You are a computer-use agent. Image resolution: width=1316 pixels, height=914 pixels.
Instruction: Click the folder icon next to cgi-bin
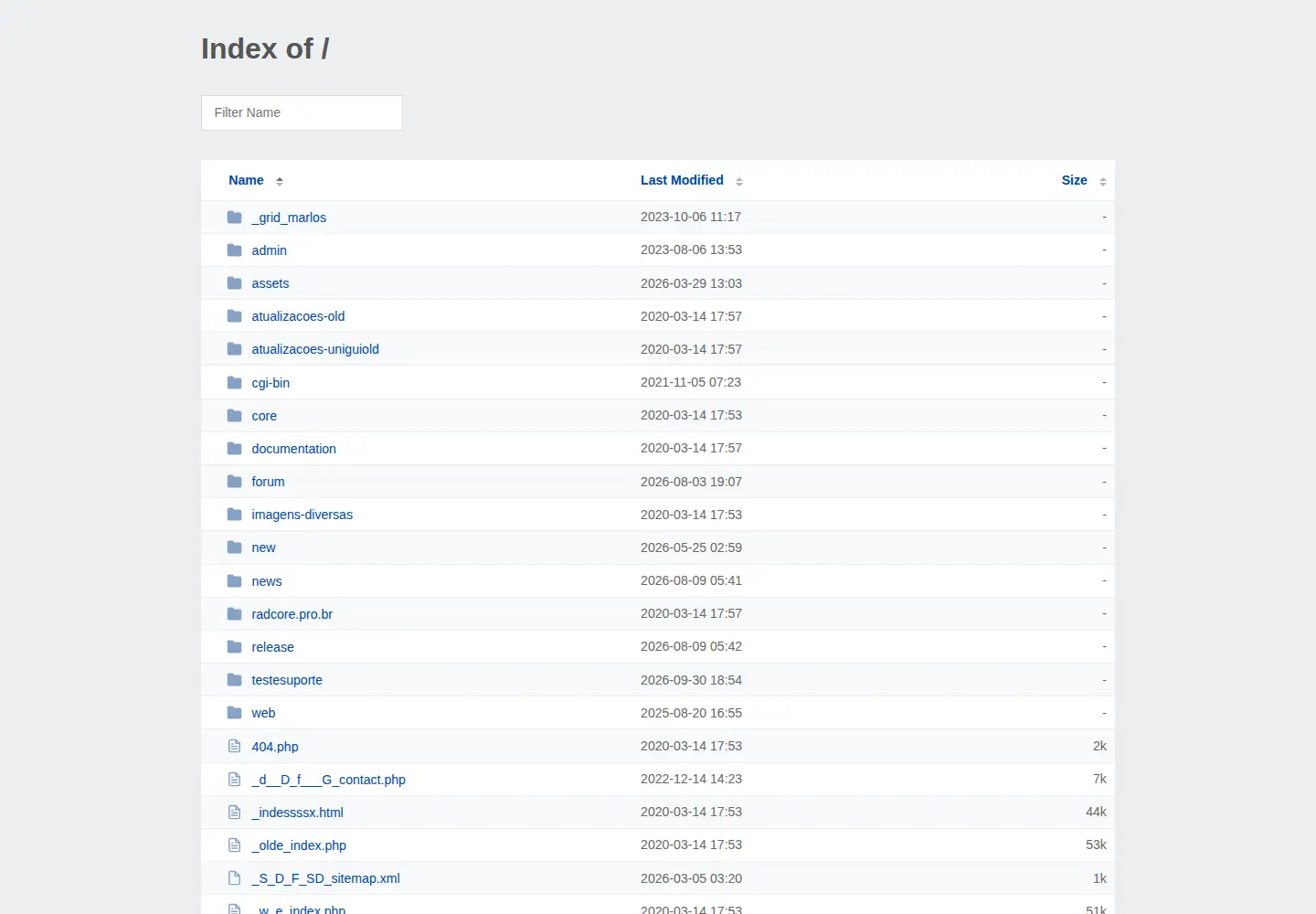235,383
